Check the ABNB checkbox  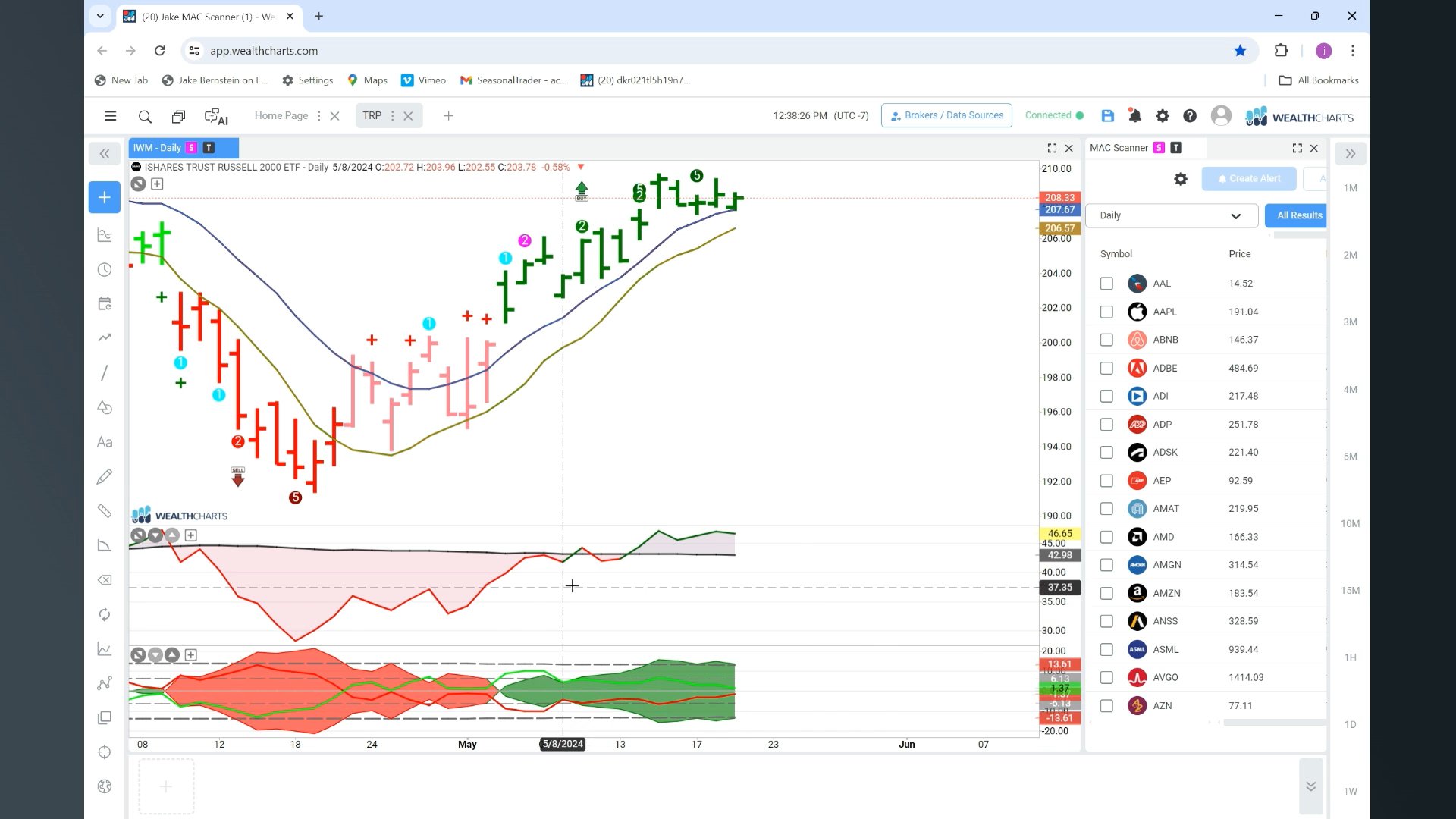pyautogui.click(x=1106, y=340)
